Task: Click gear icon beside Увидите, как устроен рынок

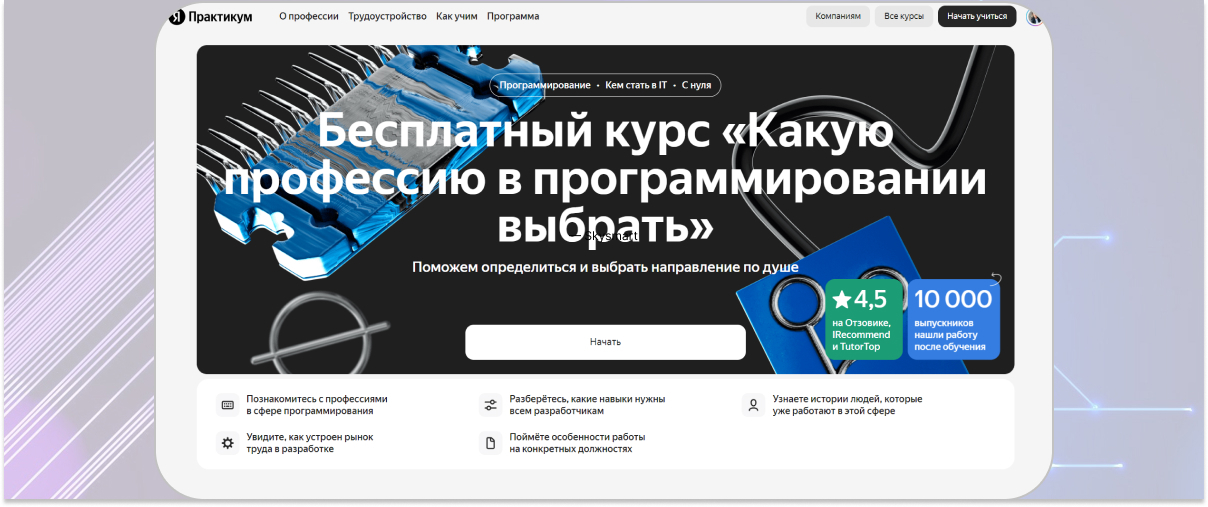Action: point(227,443)
